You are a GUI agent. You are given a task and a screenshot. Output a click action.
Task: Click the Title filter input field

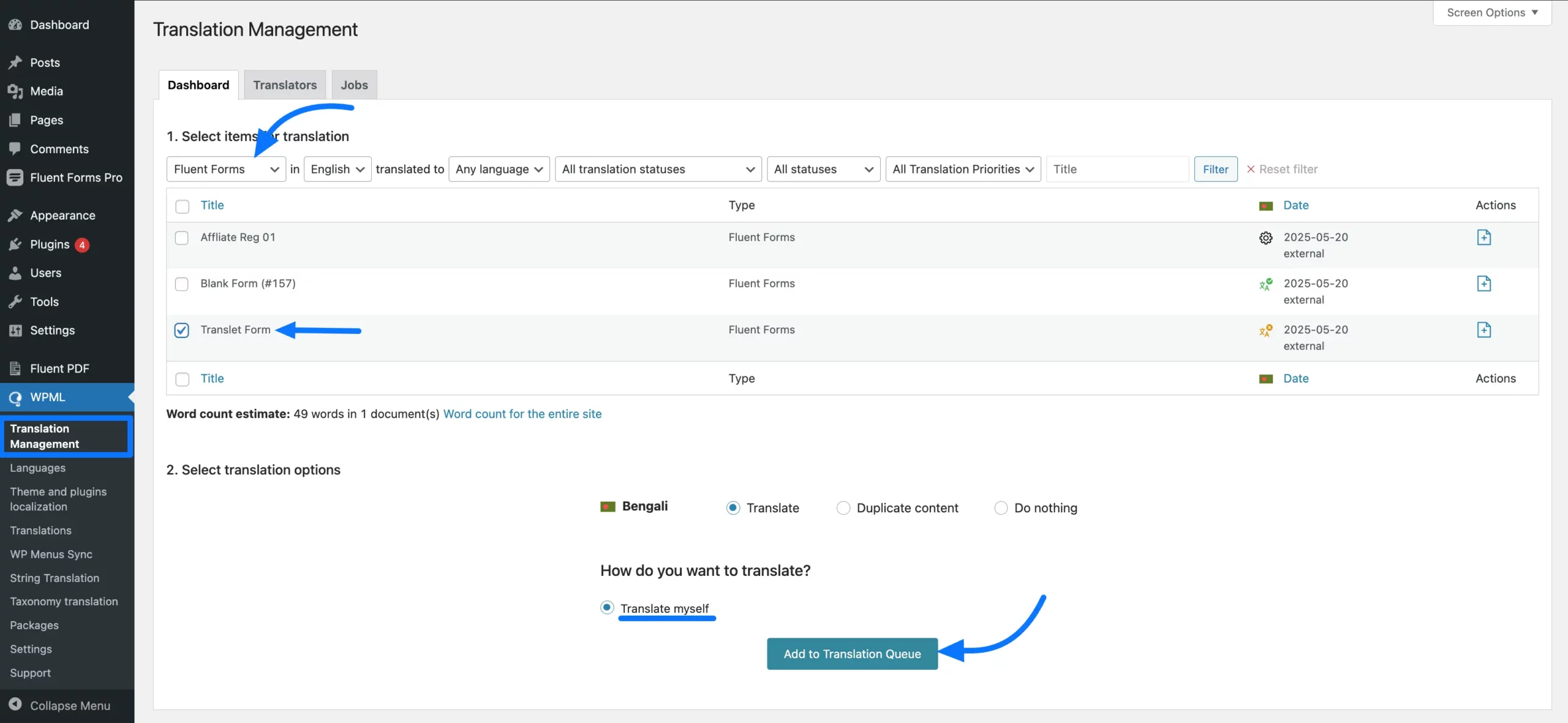click(x=1117, y=169)
